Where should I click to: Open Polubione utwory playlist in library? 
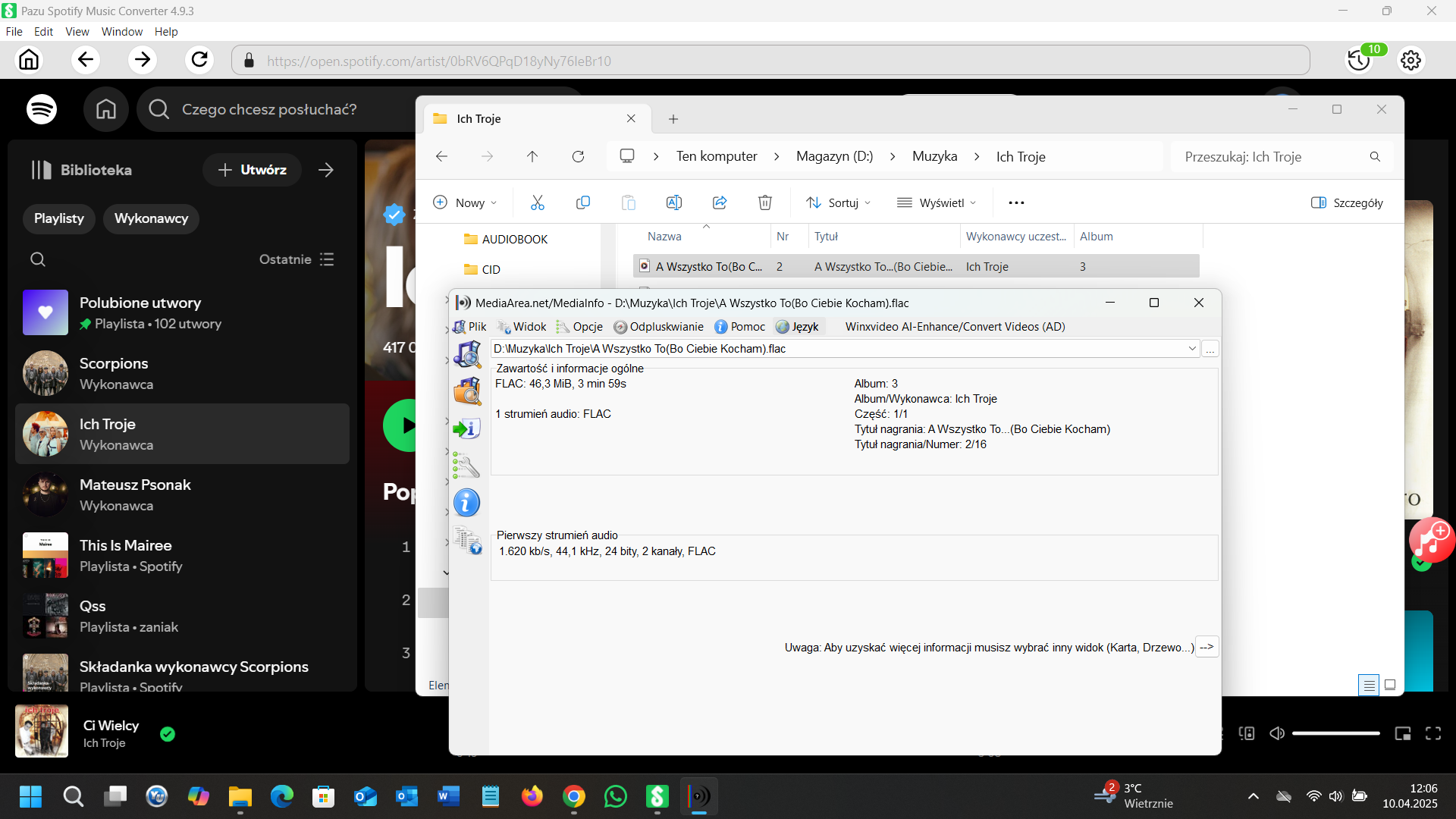(182, 312)
